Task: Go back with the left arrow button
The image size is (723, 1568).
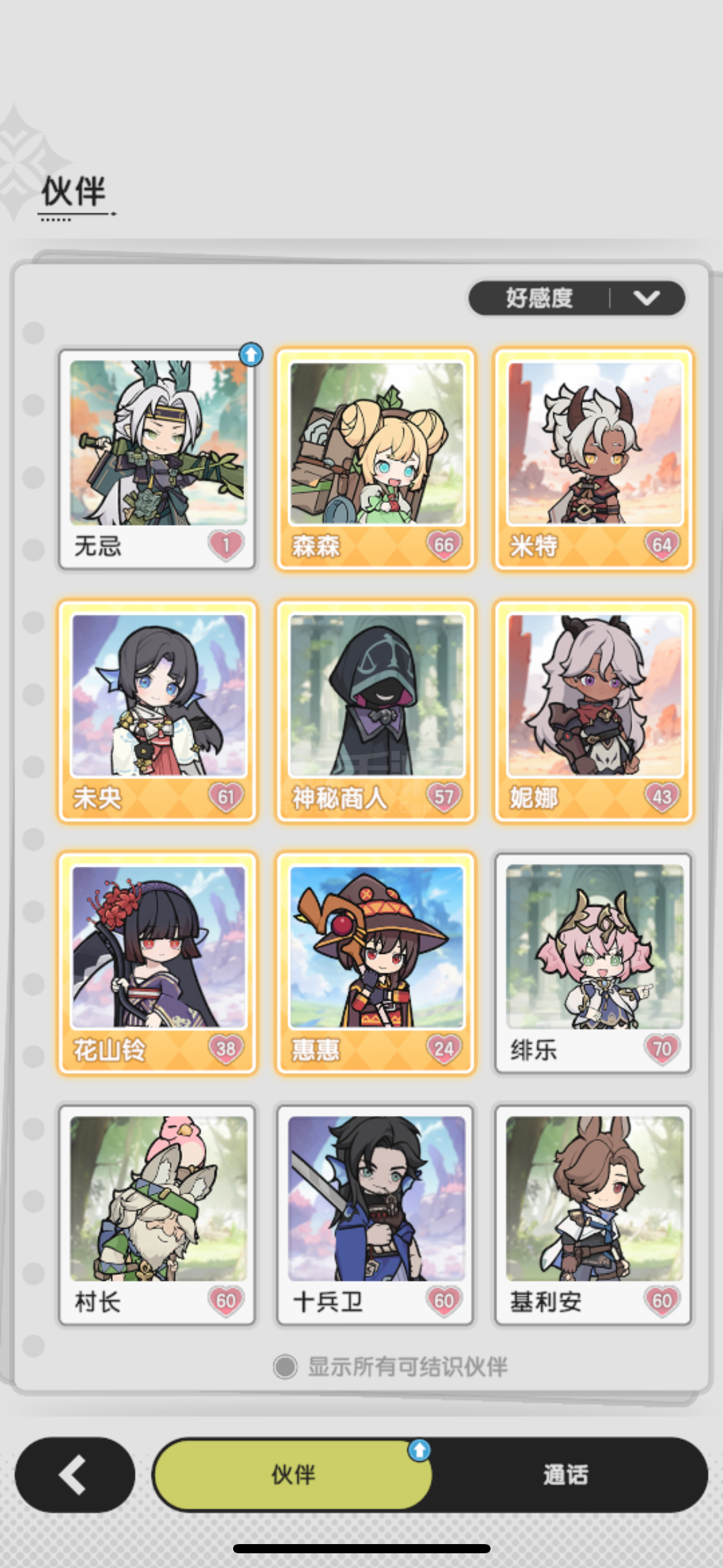Action: (x=75, y=1475)
